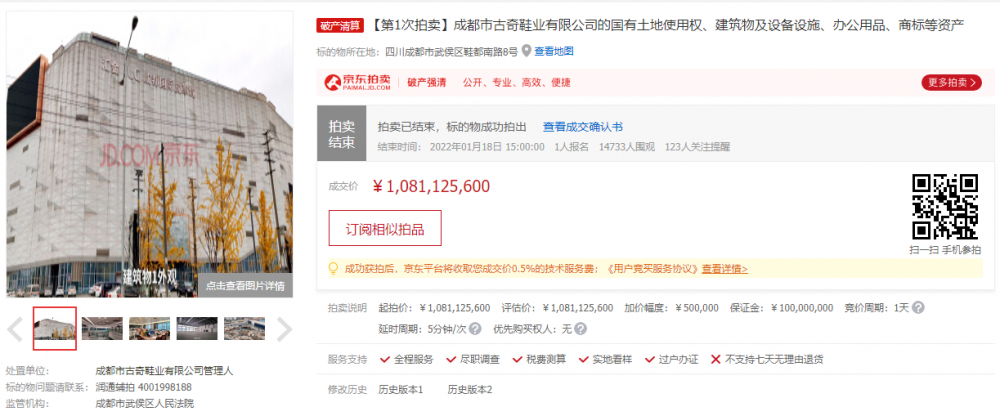
Task: Click contact 润通辅拍 4001998188
Action: coord(143,387)
